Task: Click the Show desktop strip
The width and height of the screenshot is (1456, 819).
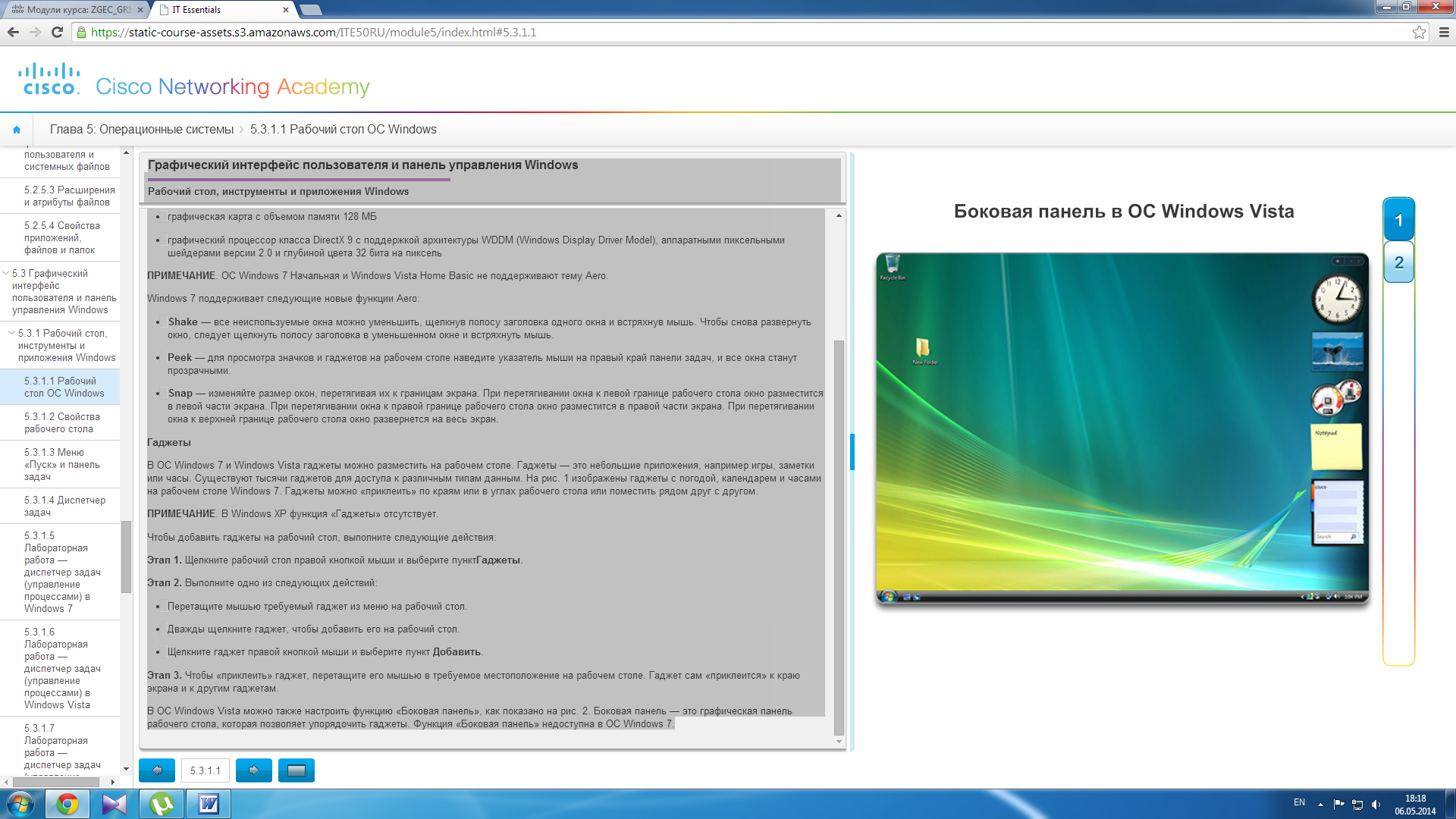Action: [1449, 804]
